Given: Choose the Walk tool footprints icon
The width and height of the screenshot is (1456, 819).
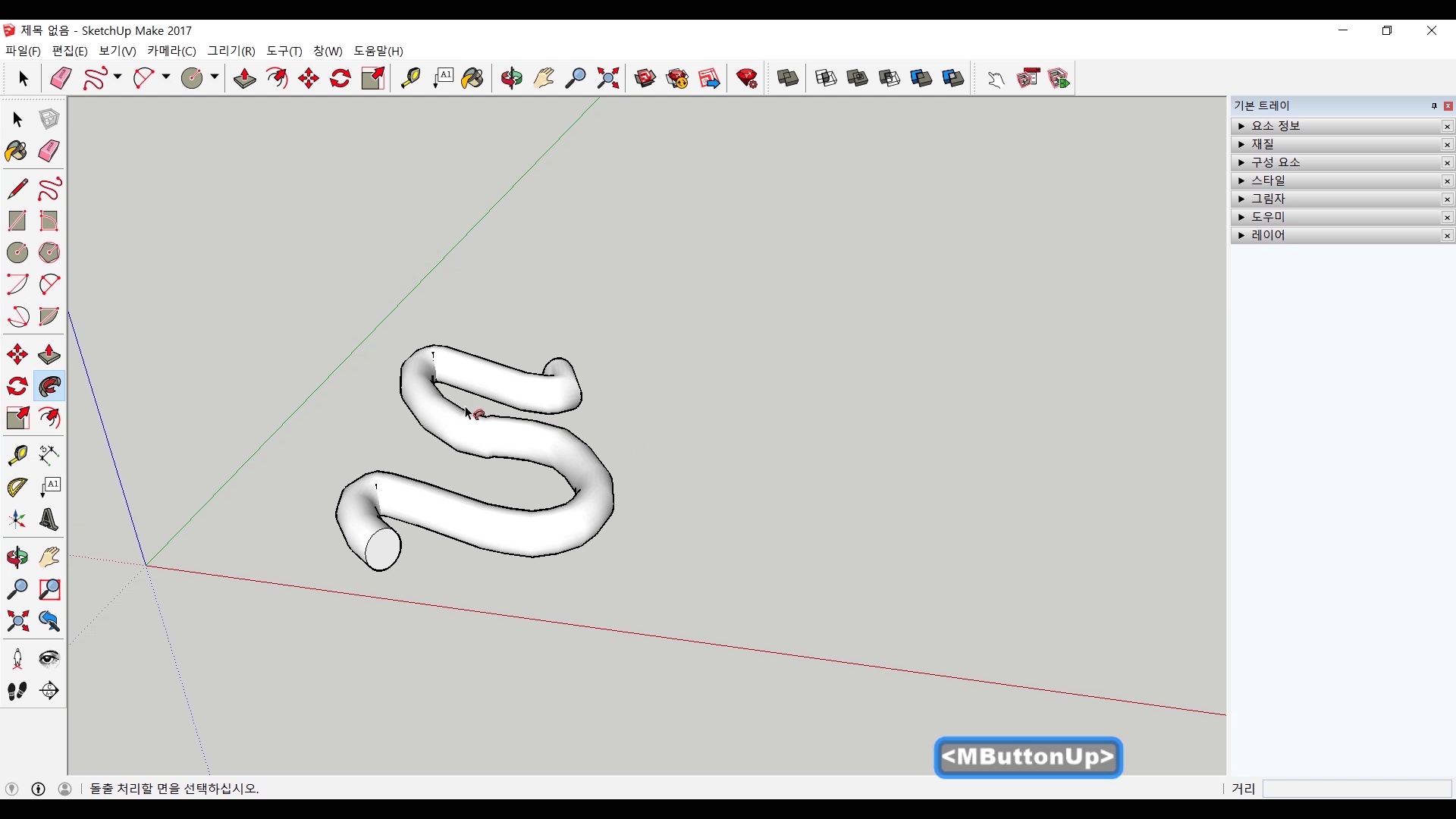Looking at the screenshot, I should click(x=17, y=691).
